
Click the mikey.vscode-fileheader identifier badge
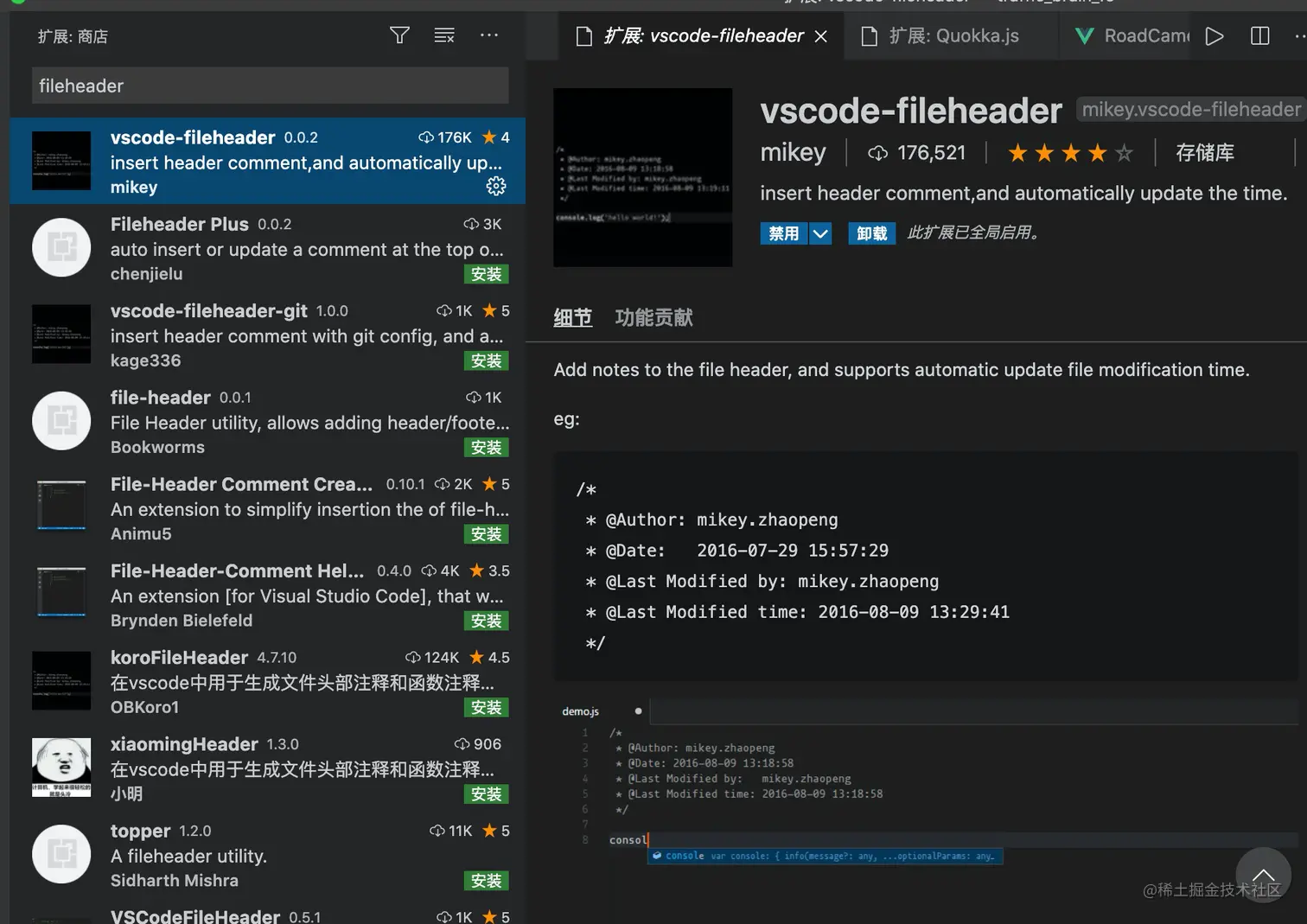(1191, 109)
